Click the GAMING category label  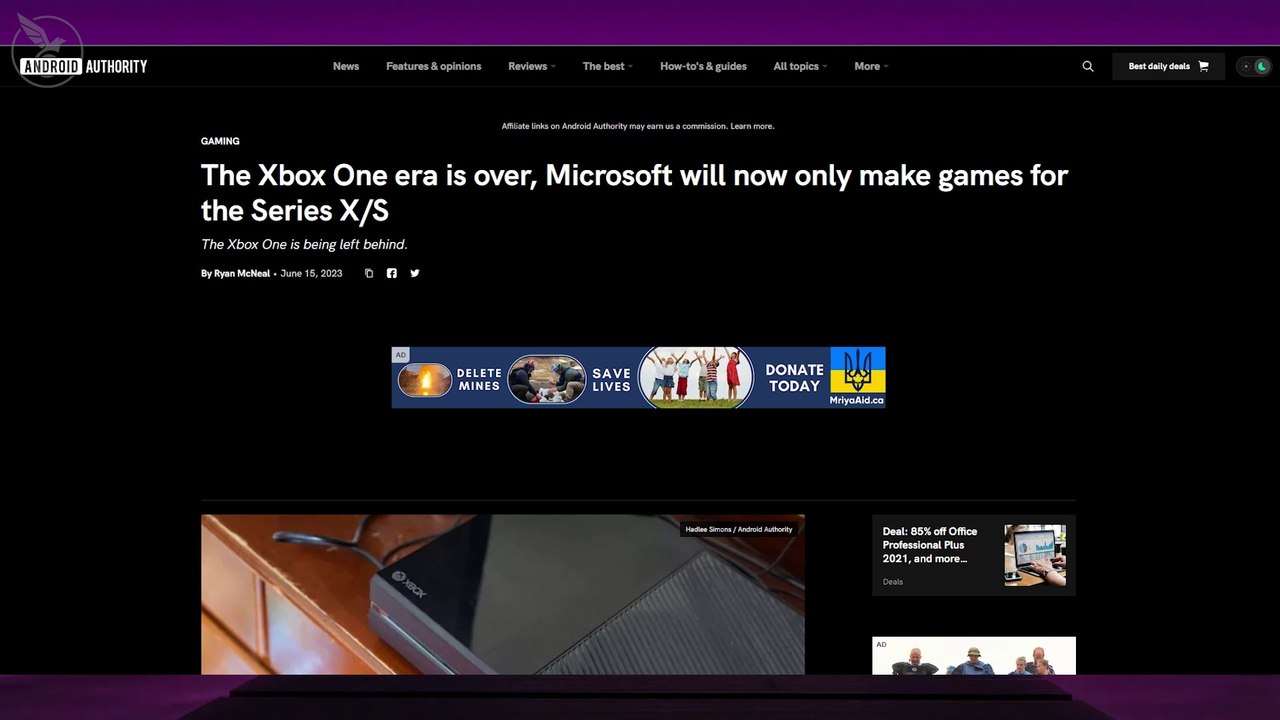click(x=220, y=141)
